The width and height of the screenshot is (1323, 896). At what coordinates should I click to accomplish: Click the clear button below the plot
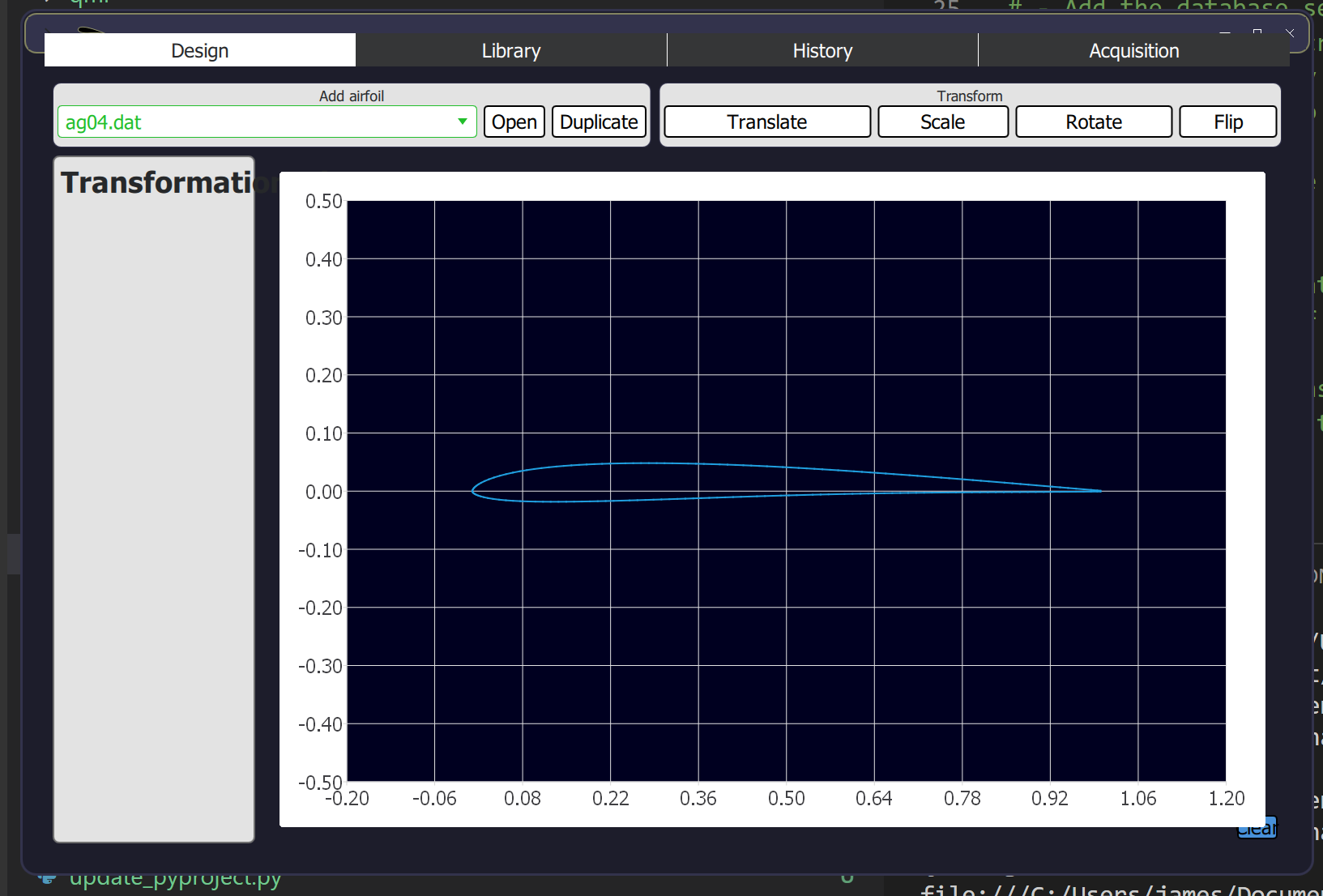pos(1257,829)
